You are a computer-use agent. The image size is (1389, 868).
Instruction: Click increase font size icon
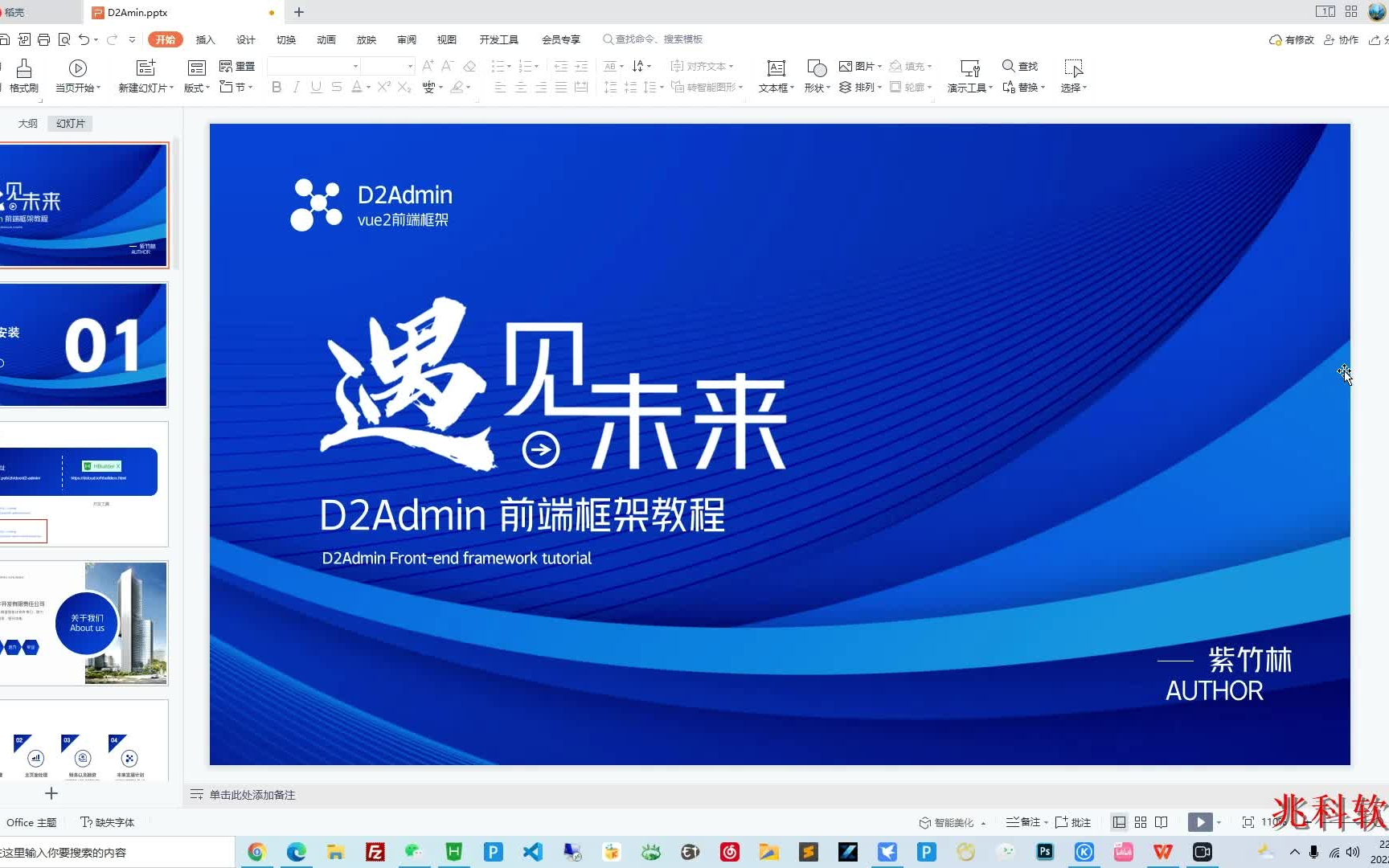tap(428, 66)
